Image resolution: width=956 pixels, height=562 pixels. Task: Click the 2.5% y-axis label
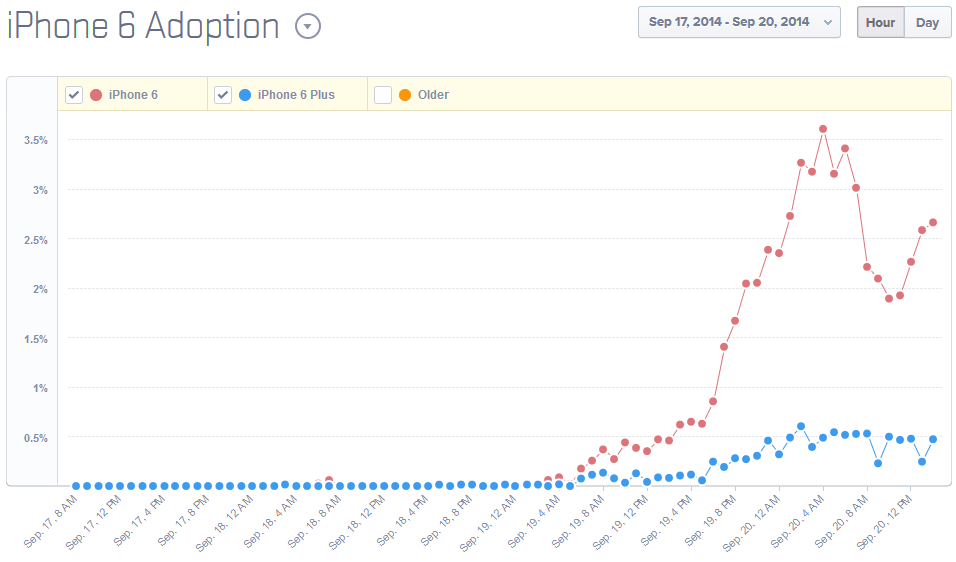(x=36, y=240)
